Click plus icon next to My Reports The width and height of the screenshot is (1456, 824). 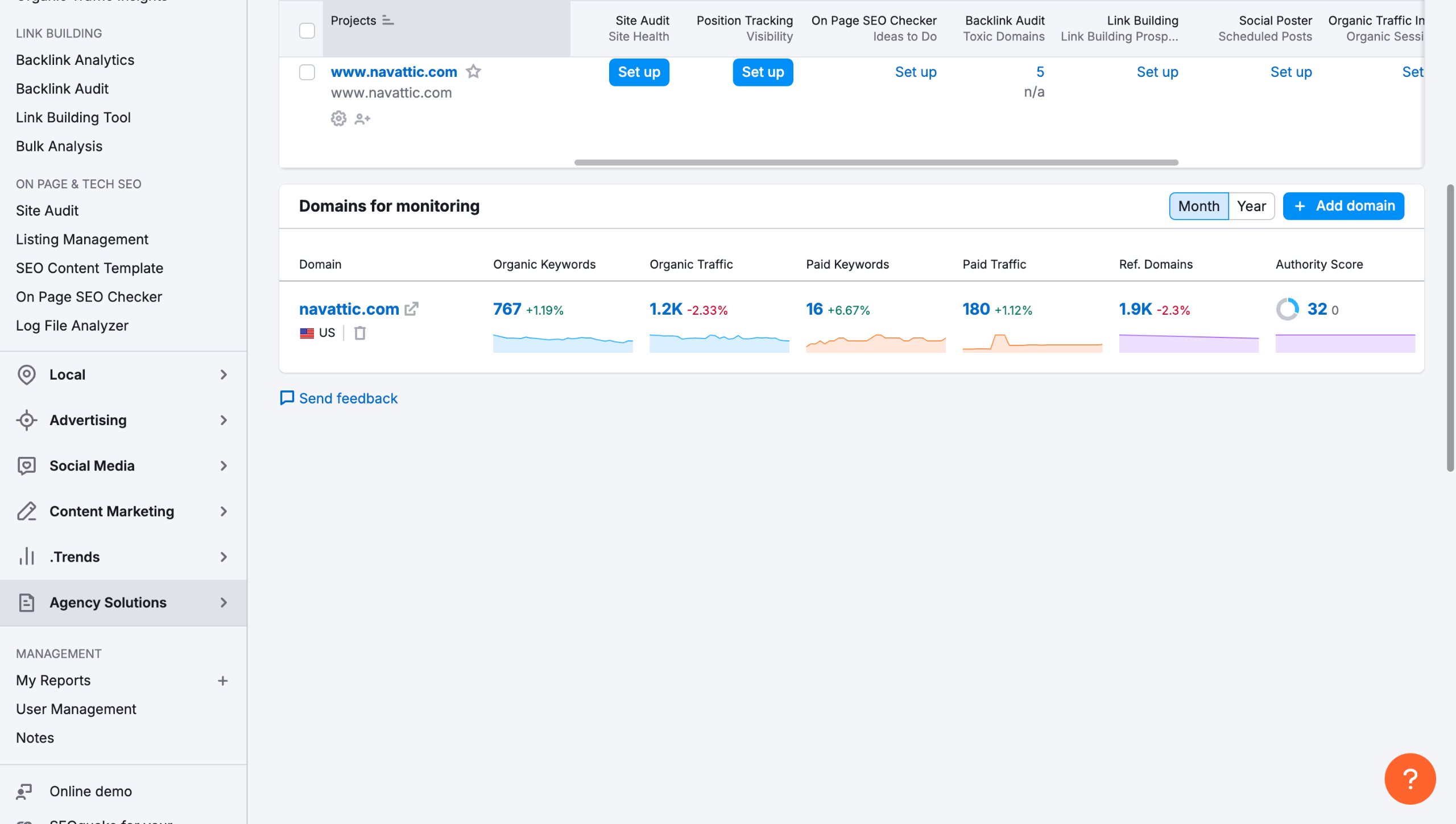pos(222,681)
